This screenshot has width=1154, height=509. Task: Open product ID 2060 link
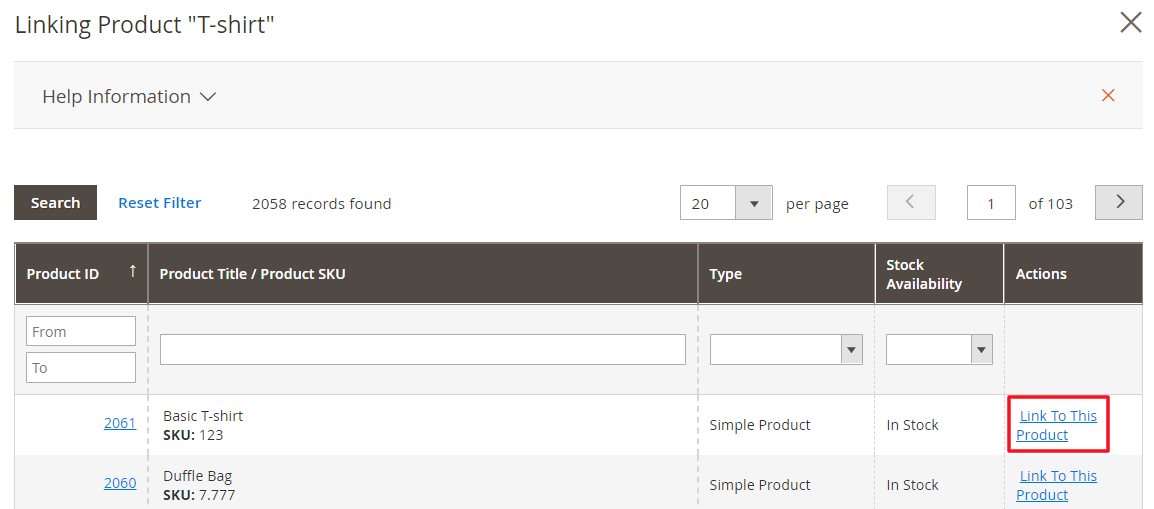click(x=119, y=483)
